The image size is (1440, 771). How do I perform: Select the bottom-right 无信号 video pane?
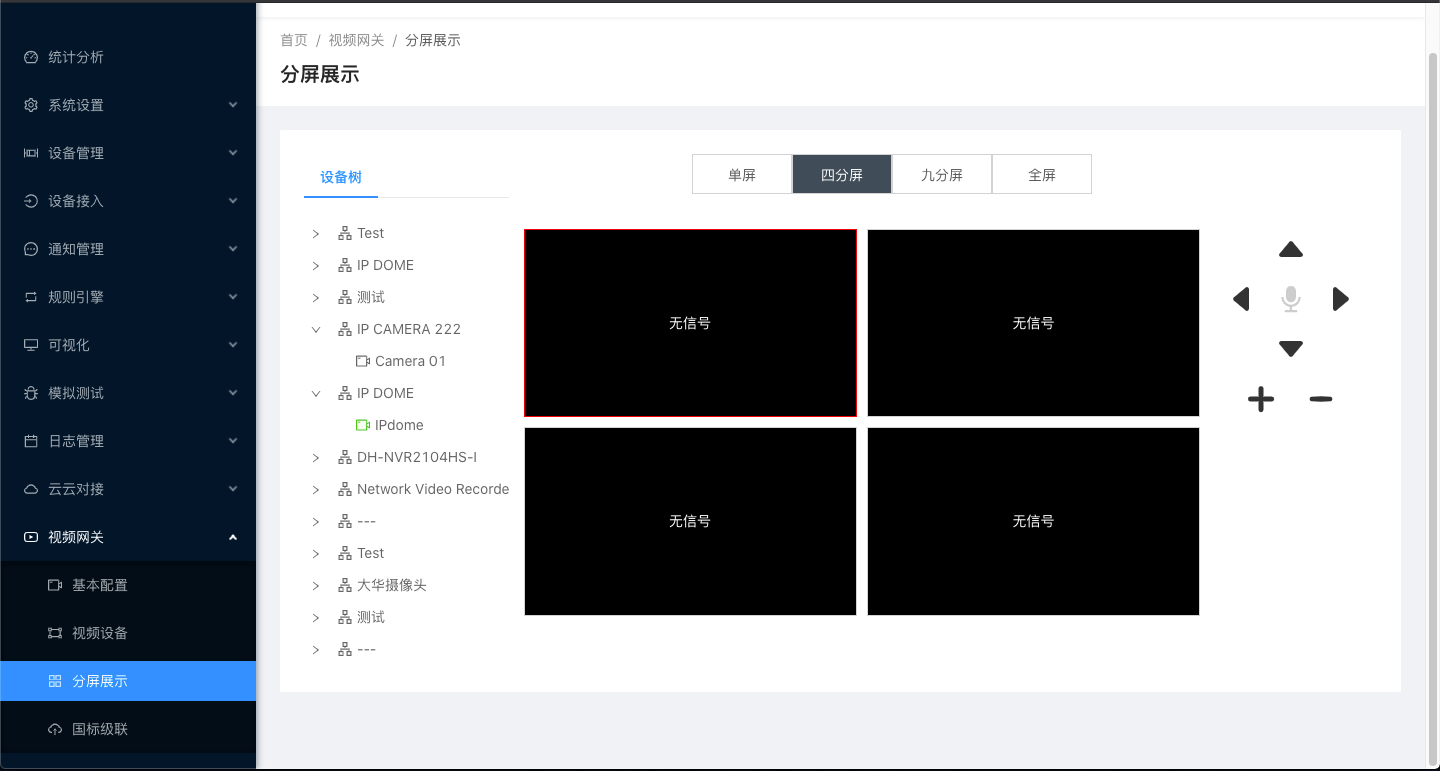click(1033, 521)
